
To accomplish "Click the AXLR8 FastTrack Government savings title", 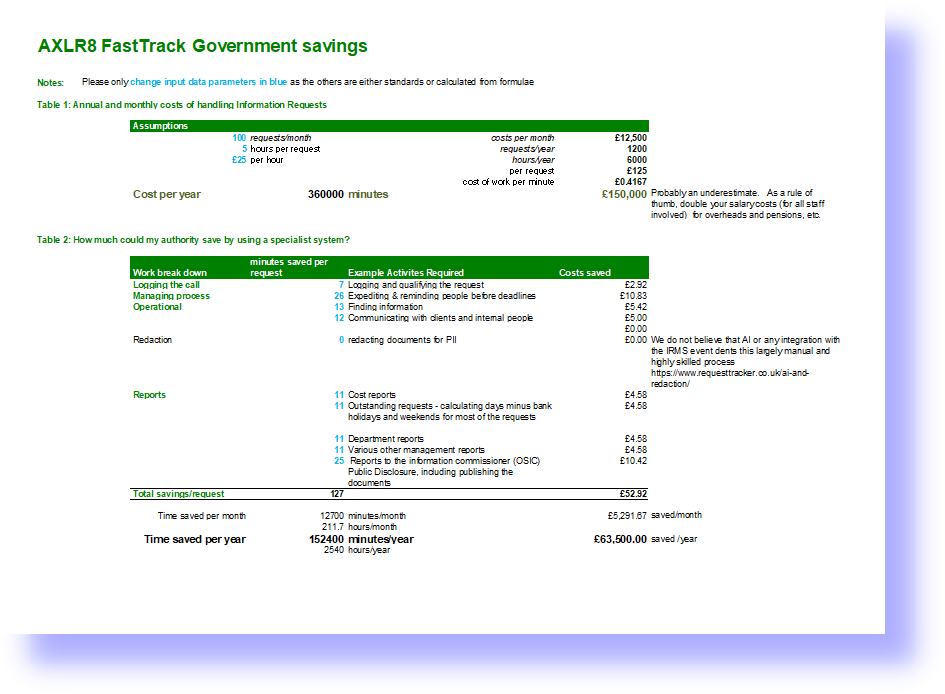I will tap(202, 46).
